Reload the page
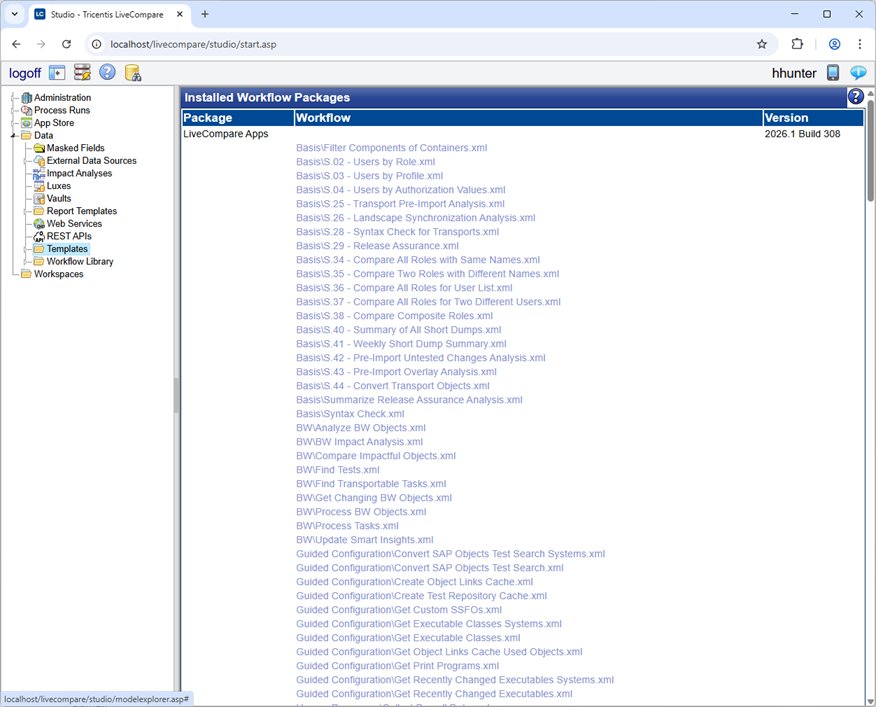The width and height of the screenshot is (876, 707). [66, 44]
